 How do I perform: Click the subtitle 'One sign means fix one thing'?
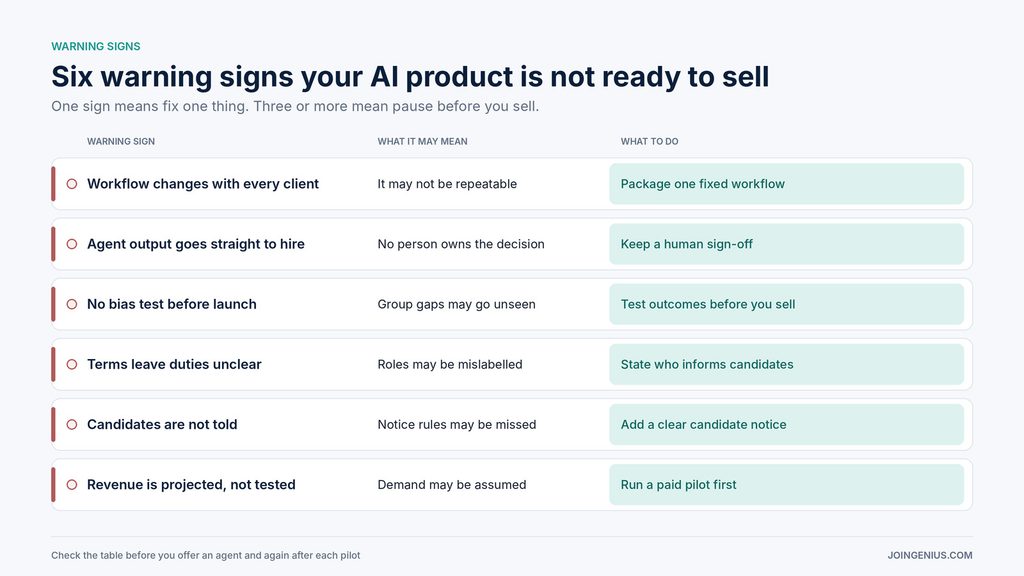[x=295, y=106]
